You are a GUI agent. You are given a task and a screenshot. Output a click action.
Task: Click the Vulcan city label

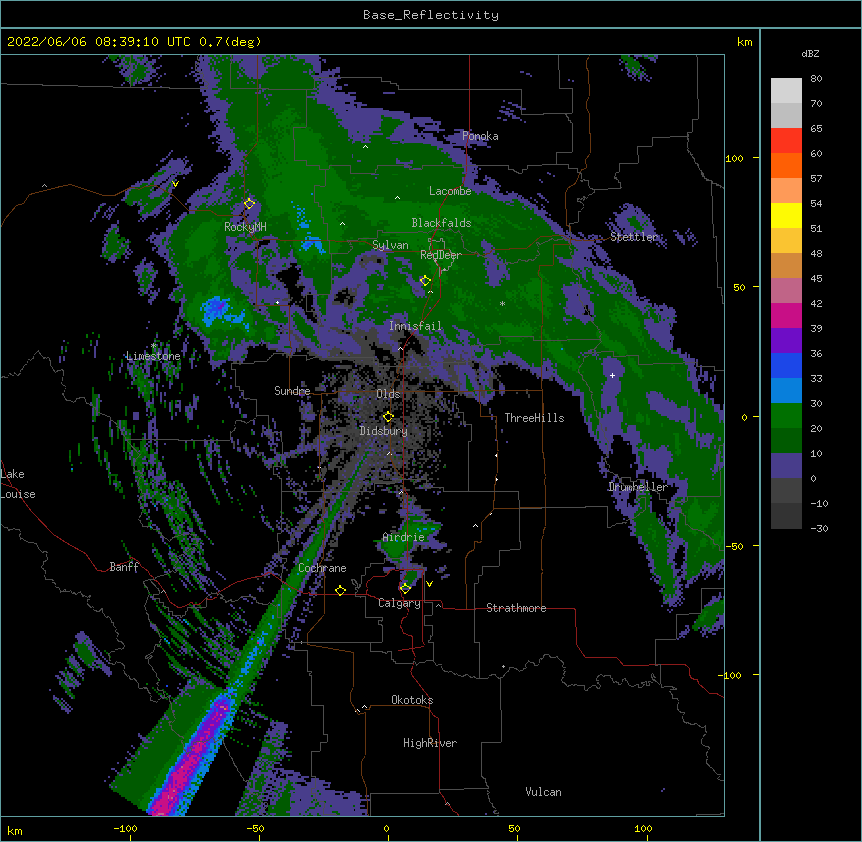(543, 792)
